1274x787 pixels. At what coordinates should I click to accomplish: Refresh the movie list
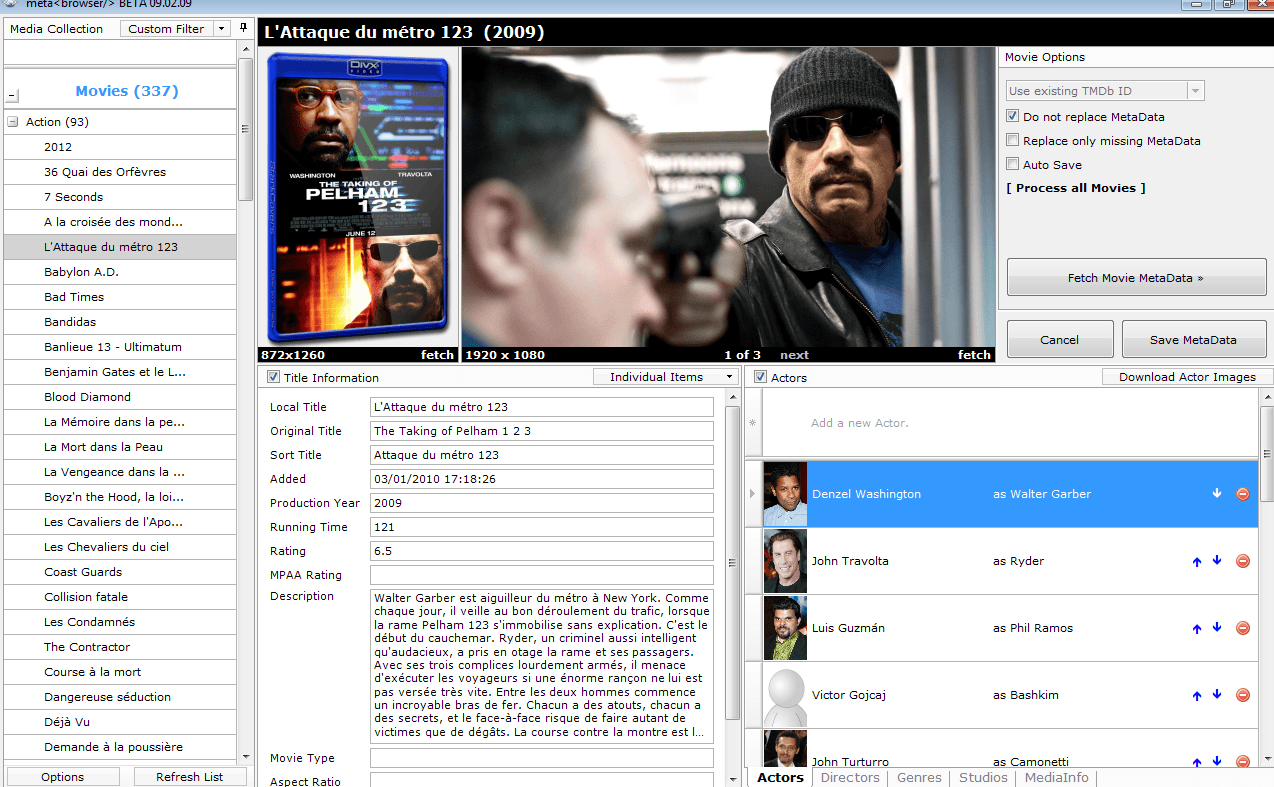[x=190, y=777]
